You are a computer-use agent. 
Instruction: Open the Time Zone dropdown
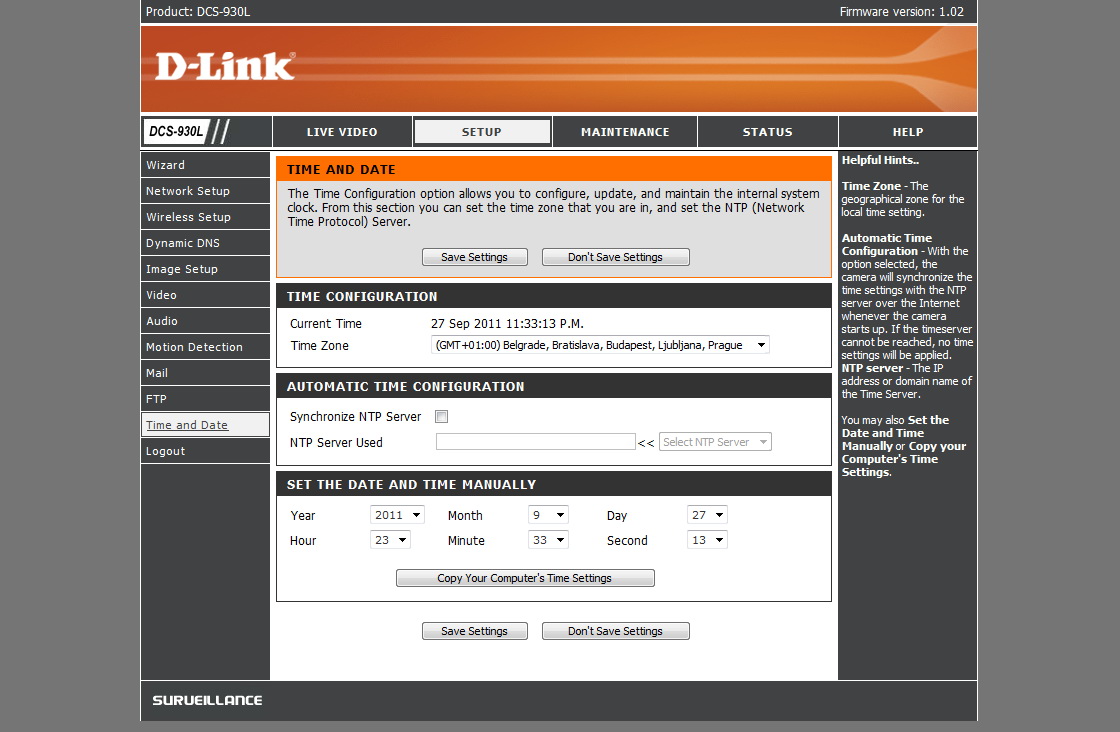600,345
